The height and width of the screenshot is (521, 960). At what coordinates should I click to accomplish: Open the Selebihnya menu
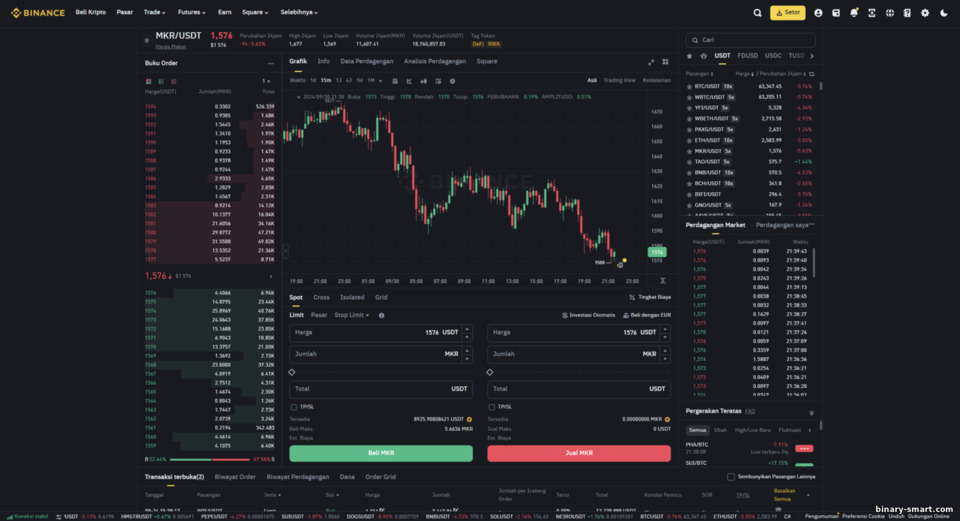click(x=299, y=12)
